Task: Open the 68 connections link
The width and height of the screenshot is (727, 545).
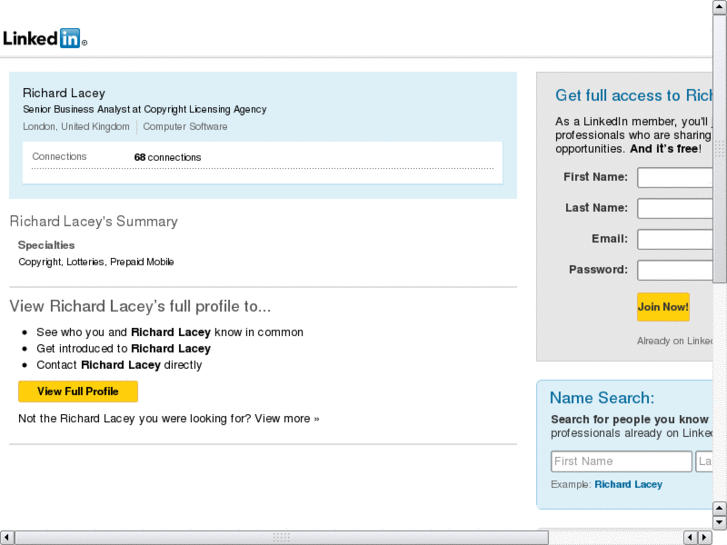Action: [167, 157]
